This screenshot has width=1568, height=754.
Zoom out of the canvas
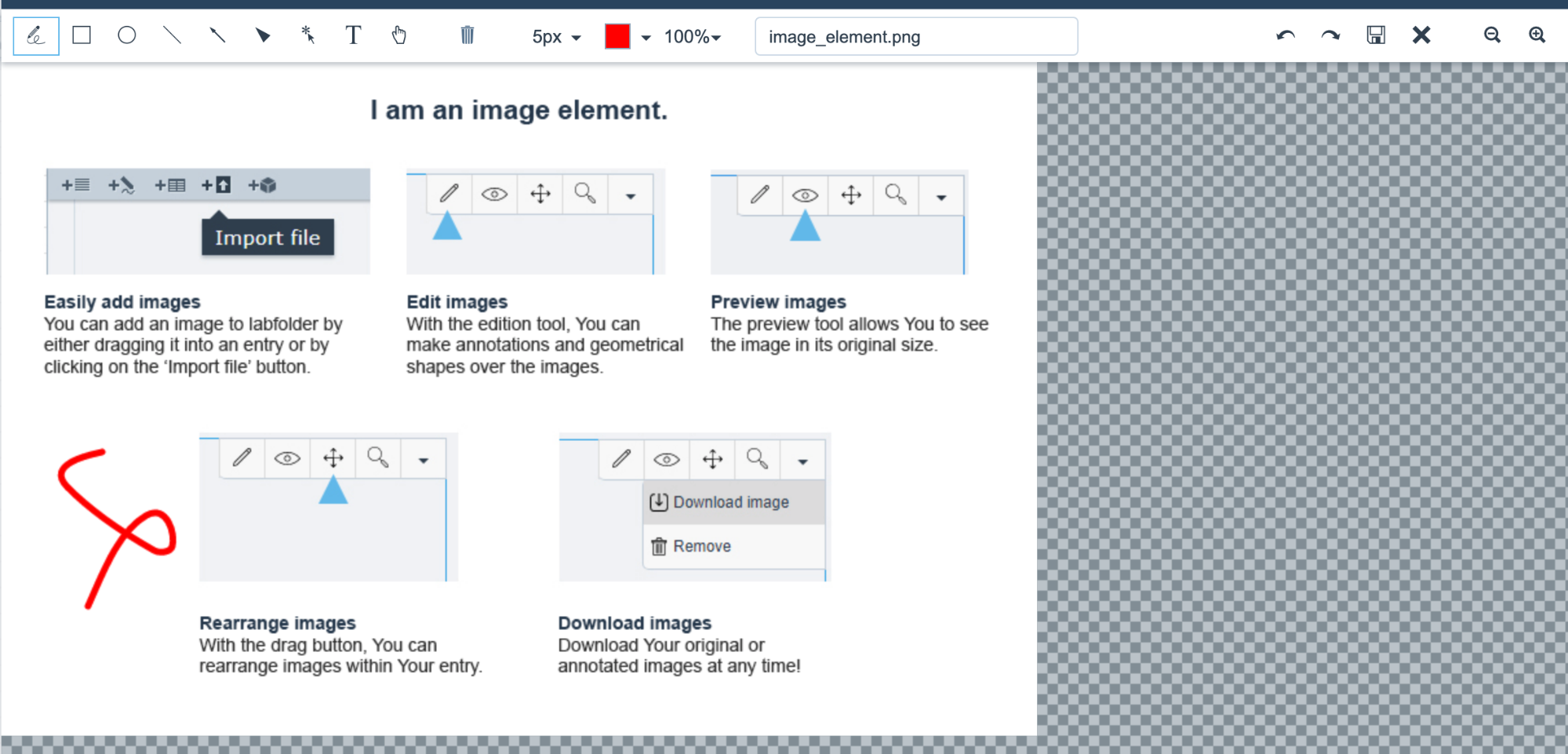point(1492,35)
